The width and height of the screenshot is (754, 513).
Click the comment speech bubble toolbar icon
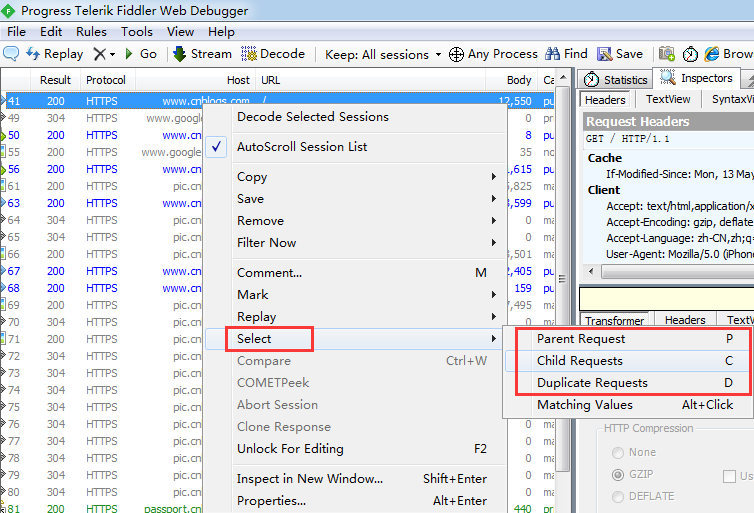click(x=12, y=54)
